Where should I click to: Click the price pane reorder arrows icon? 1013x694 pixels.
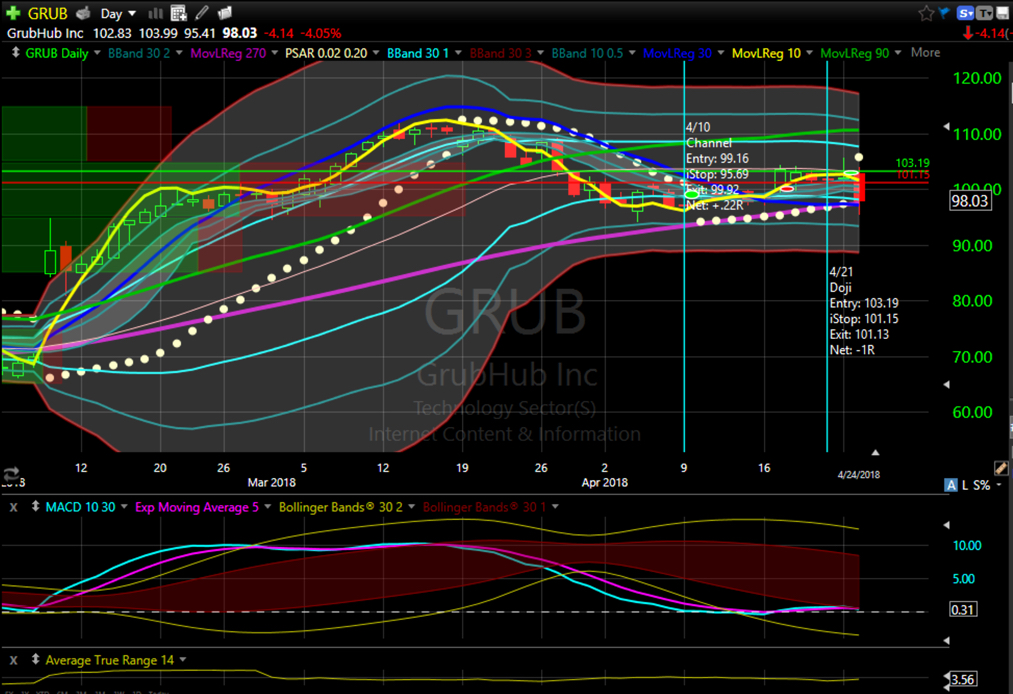pyautogui.click(x=16, y=52)
